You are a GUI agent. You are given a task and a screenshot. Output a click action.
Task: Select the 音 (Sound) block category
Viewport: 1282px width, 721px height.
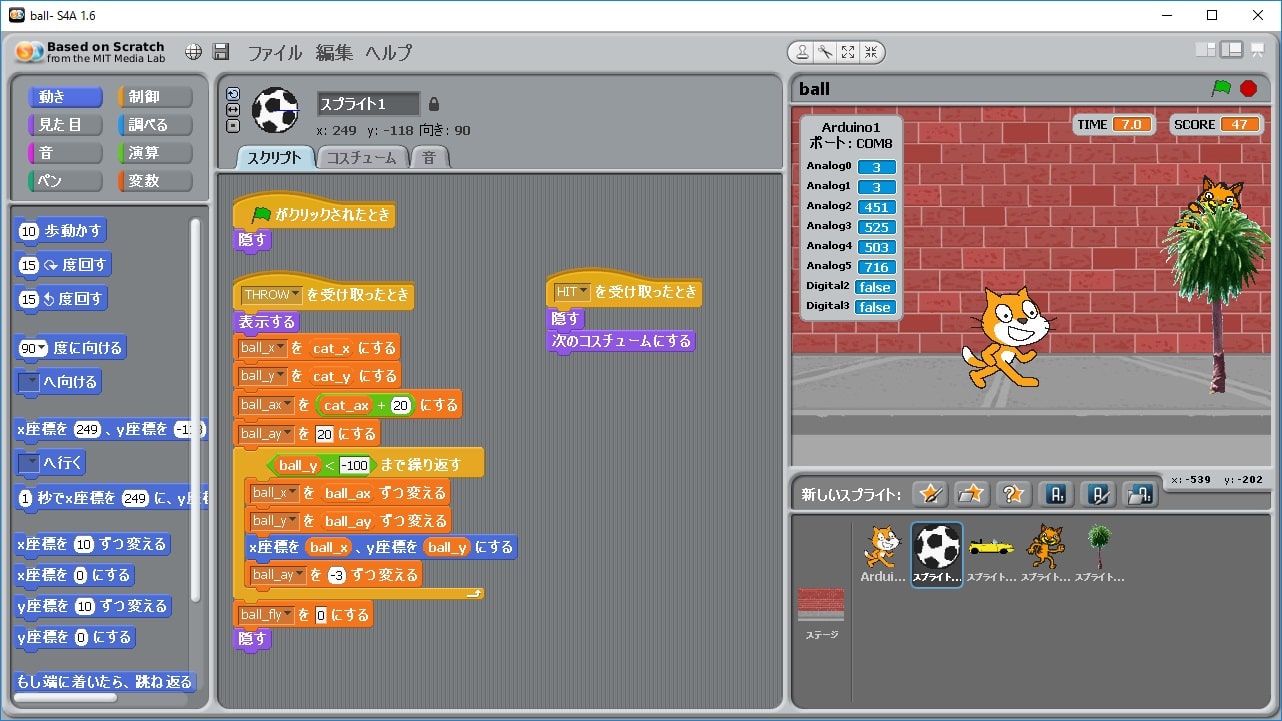pyautogui.click(x=65, y=153)
